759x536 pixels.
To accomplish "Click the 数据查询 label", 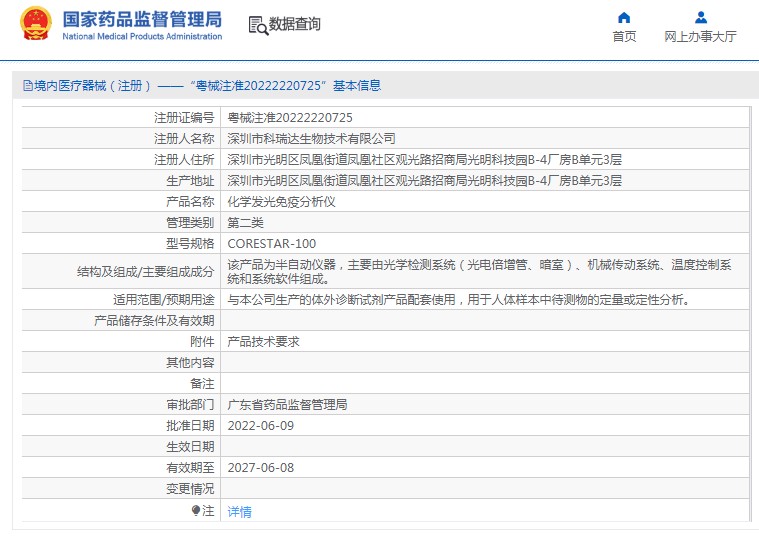I will [x=294, y=24].
